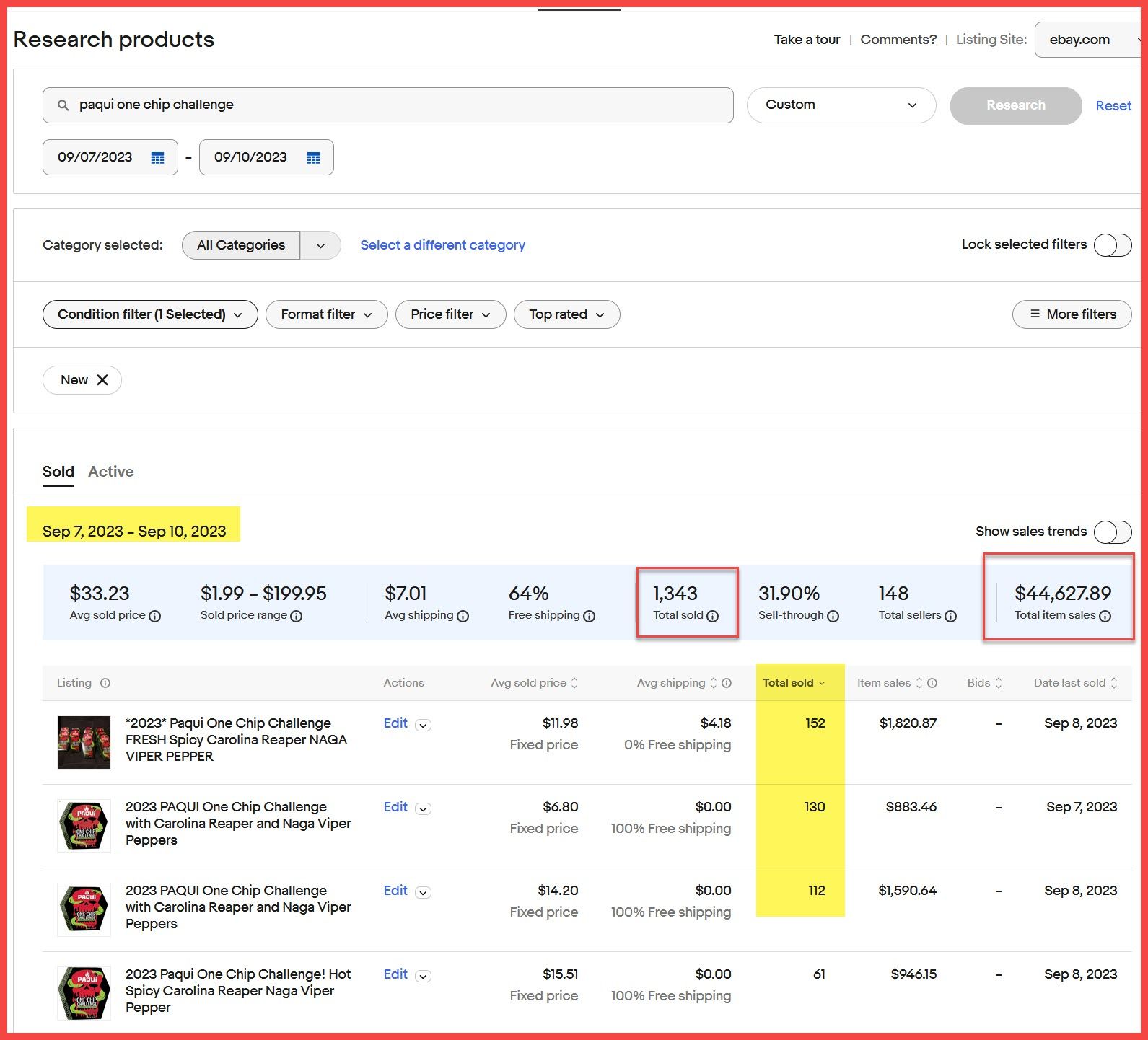Open the Price filter dropdown
The image size is (1148, 1040).
[x=451, y=314]
